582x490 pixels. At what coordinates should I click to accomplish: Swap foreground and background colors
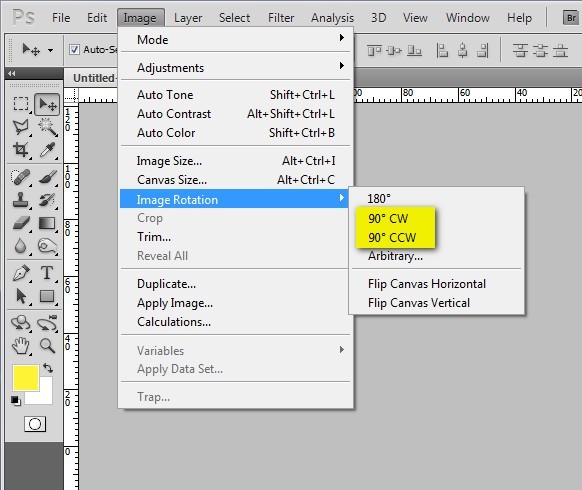(x=48, y=368)
